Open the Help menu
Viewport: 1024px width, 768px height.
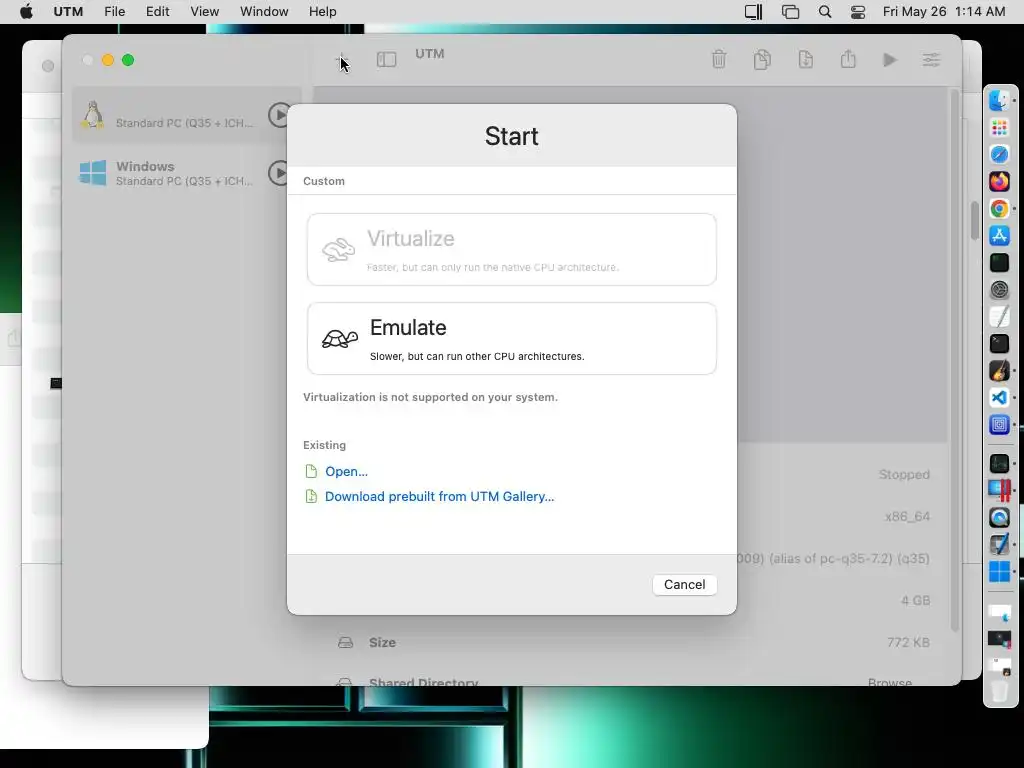[x=323, y=12]
